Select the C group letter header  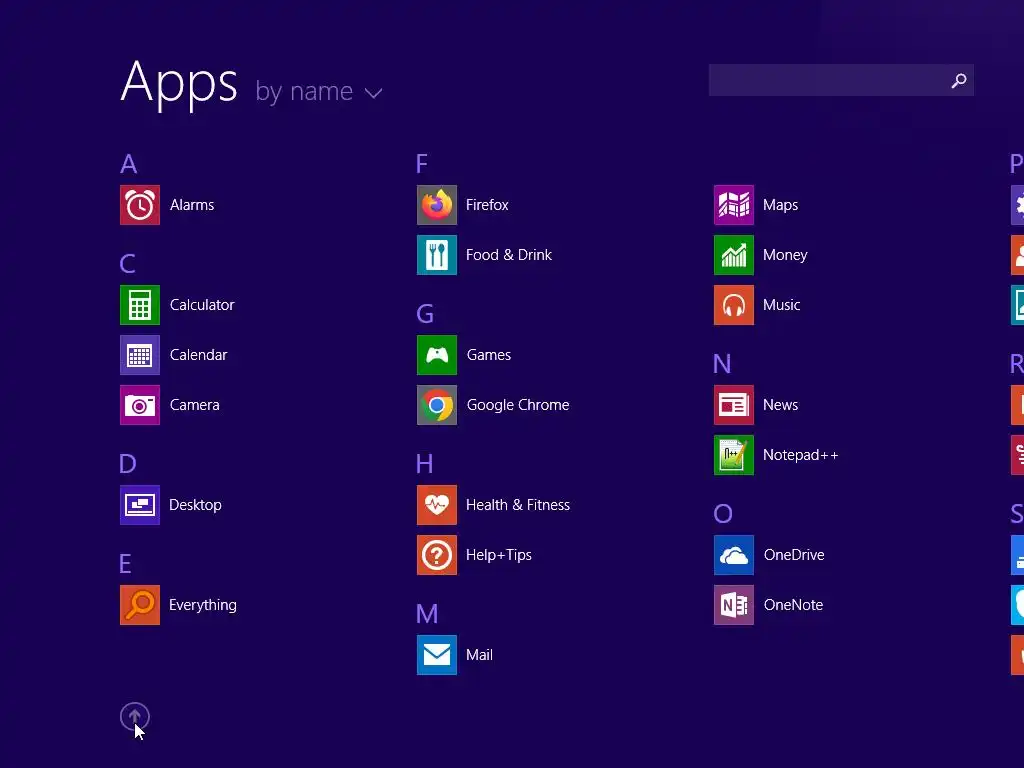pyautogui.click(x=128, y=264)
